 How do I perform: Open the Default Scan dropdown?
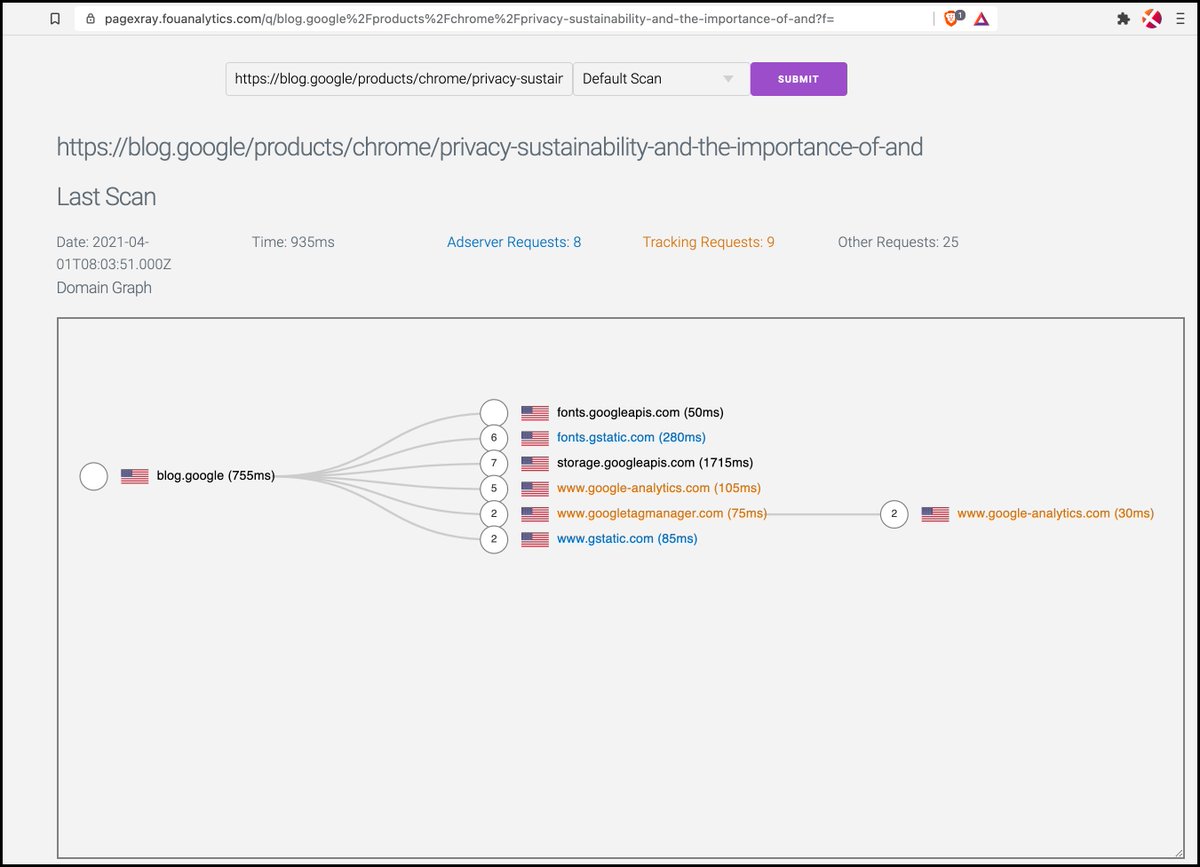coord(661,79)
